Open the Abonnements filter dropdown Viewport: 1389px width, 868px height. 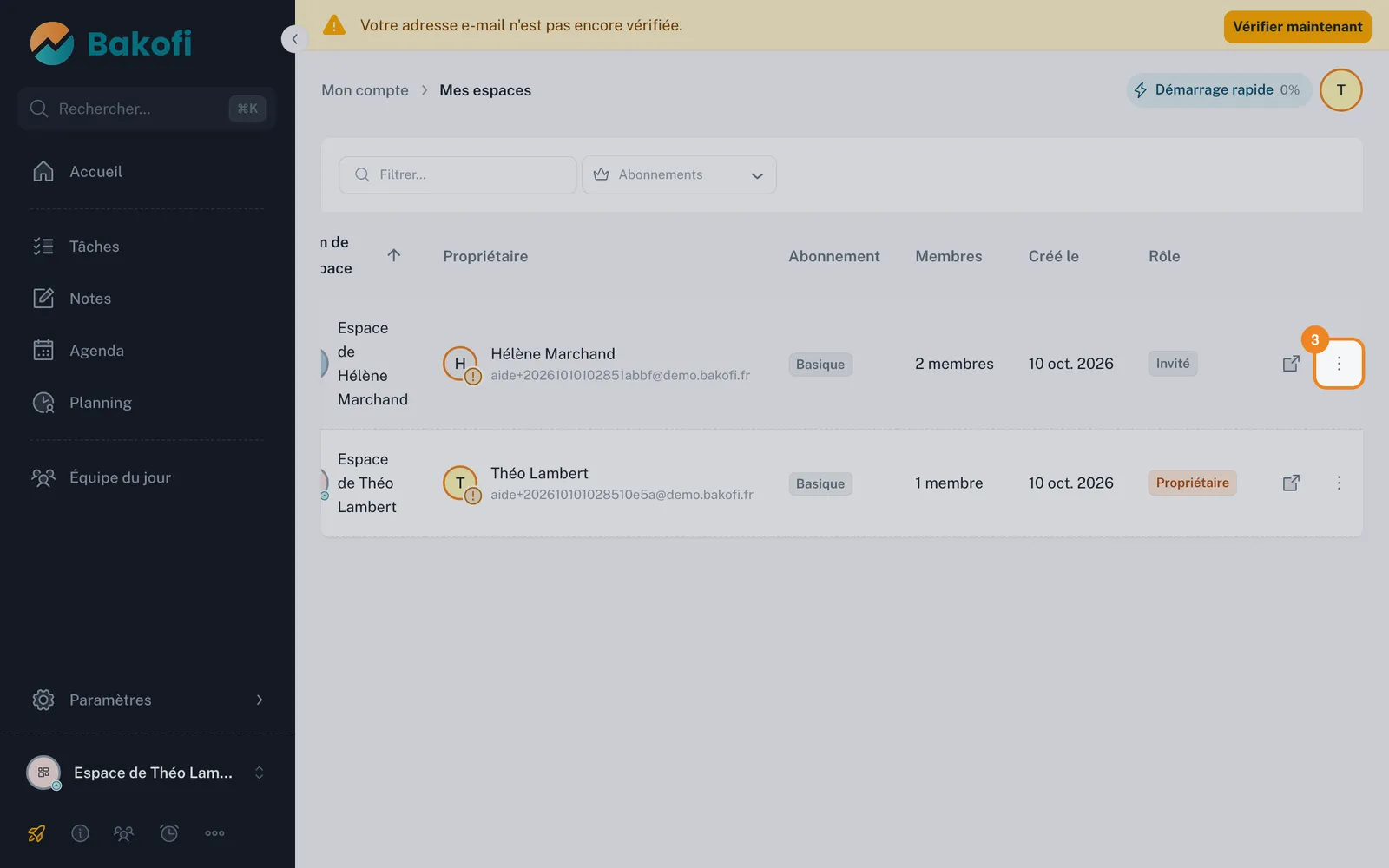click(679, 174)
